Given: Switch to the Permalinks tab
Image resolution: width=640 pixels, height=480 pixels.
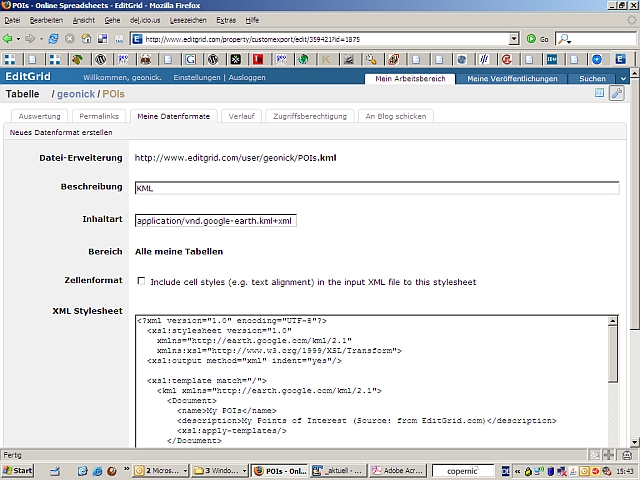Looking at the screenshot, I should click(x=99, y=116).
